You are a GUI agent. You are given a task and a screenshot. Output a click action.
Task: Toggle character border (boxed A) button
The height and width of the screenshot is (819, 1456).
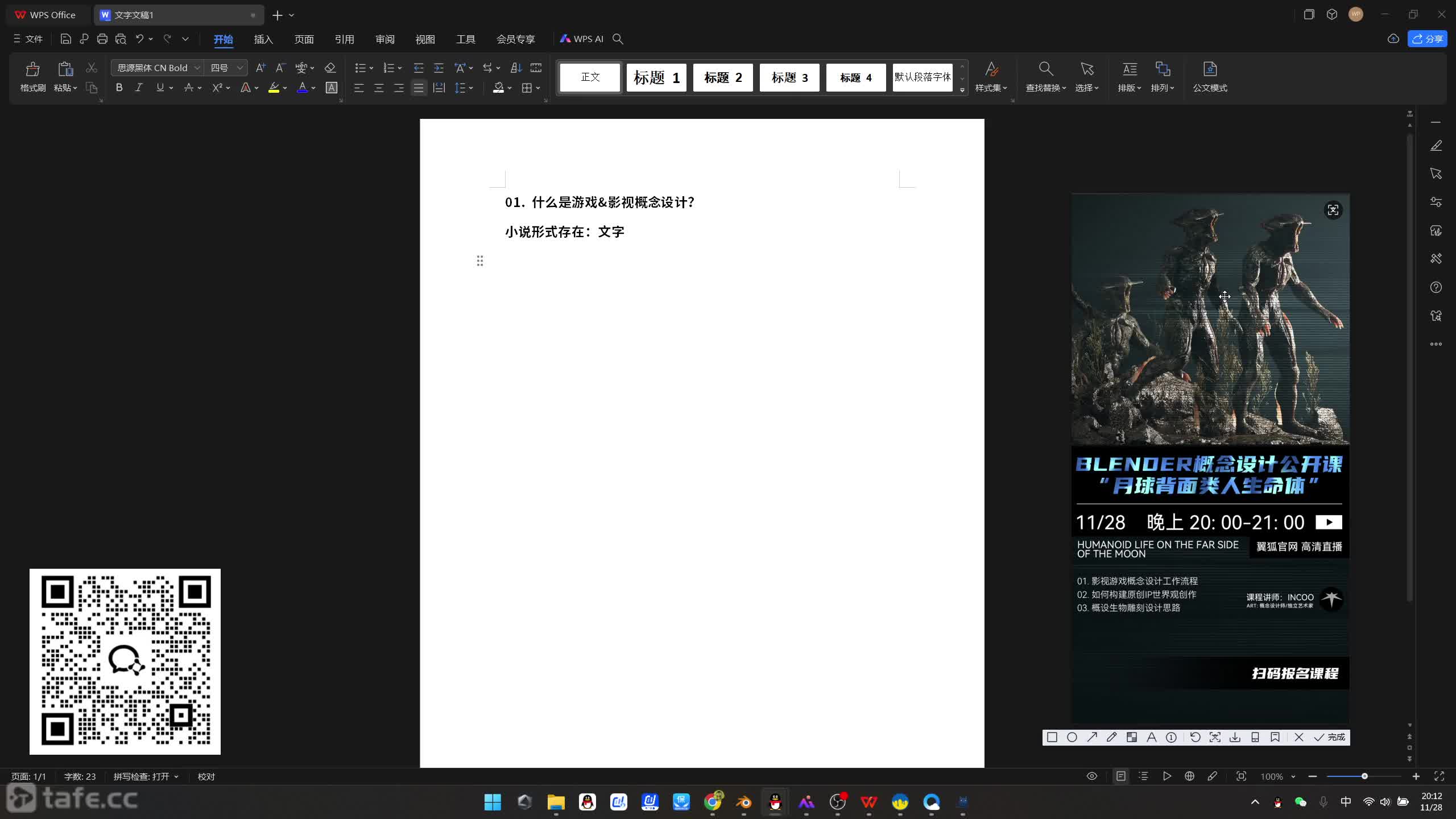click(x=332, y=88)
